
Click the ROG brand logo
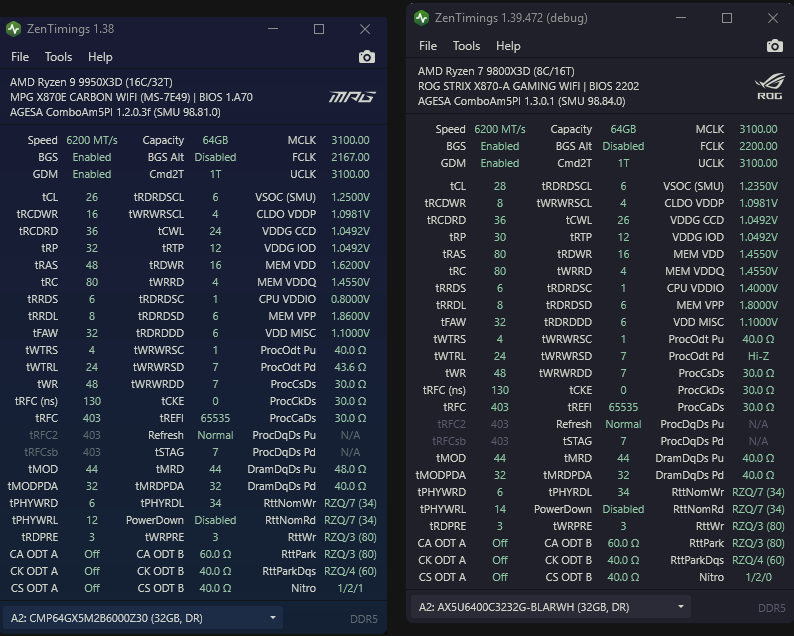[769, 86]
